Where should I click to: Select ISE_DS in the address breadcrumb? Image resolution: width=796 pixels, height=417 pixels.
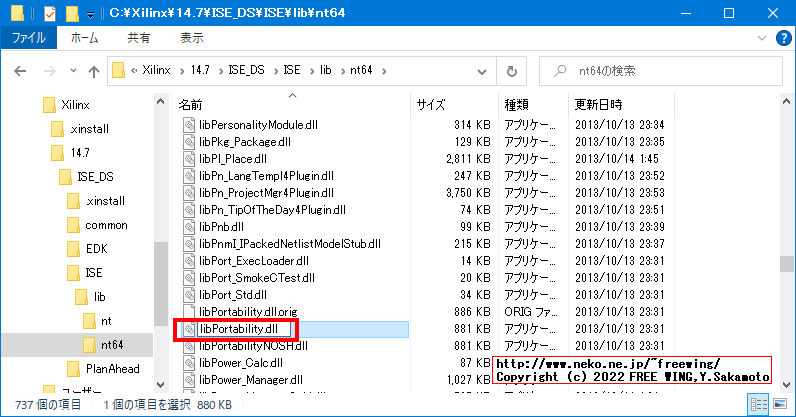point(246,70)
